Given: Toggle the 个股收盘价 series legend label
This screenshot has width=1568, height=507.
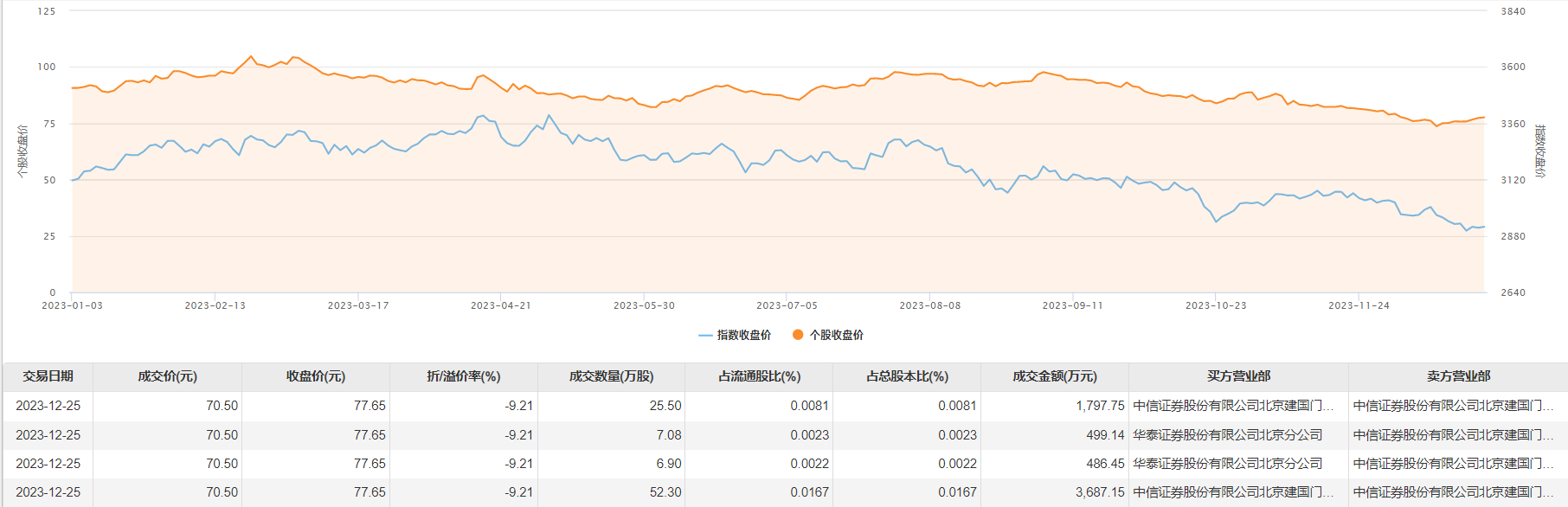Looking at the screenshot, I should tap(836, 336).
